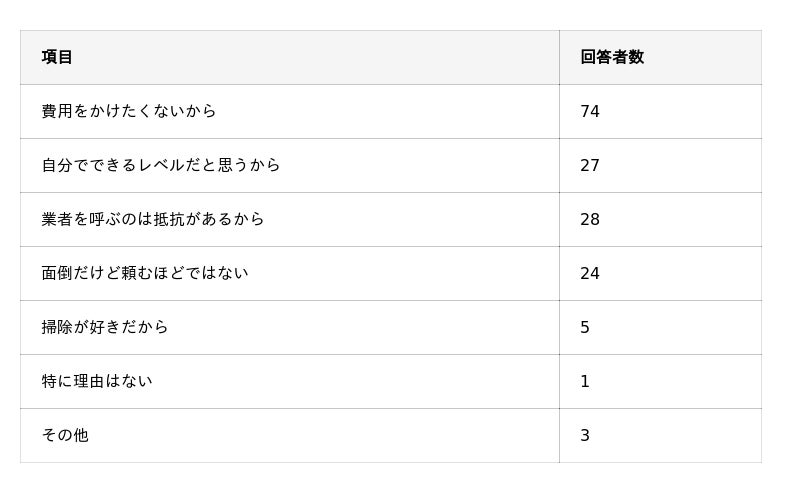Image resolution: width=800 pixels, height=493 pixels.
Task: Click the respondent count 28
Action: click(590, 219)
